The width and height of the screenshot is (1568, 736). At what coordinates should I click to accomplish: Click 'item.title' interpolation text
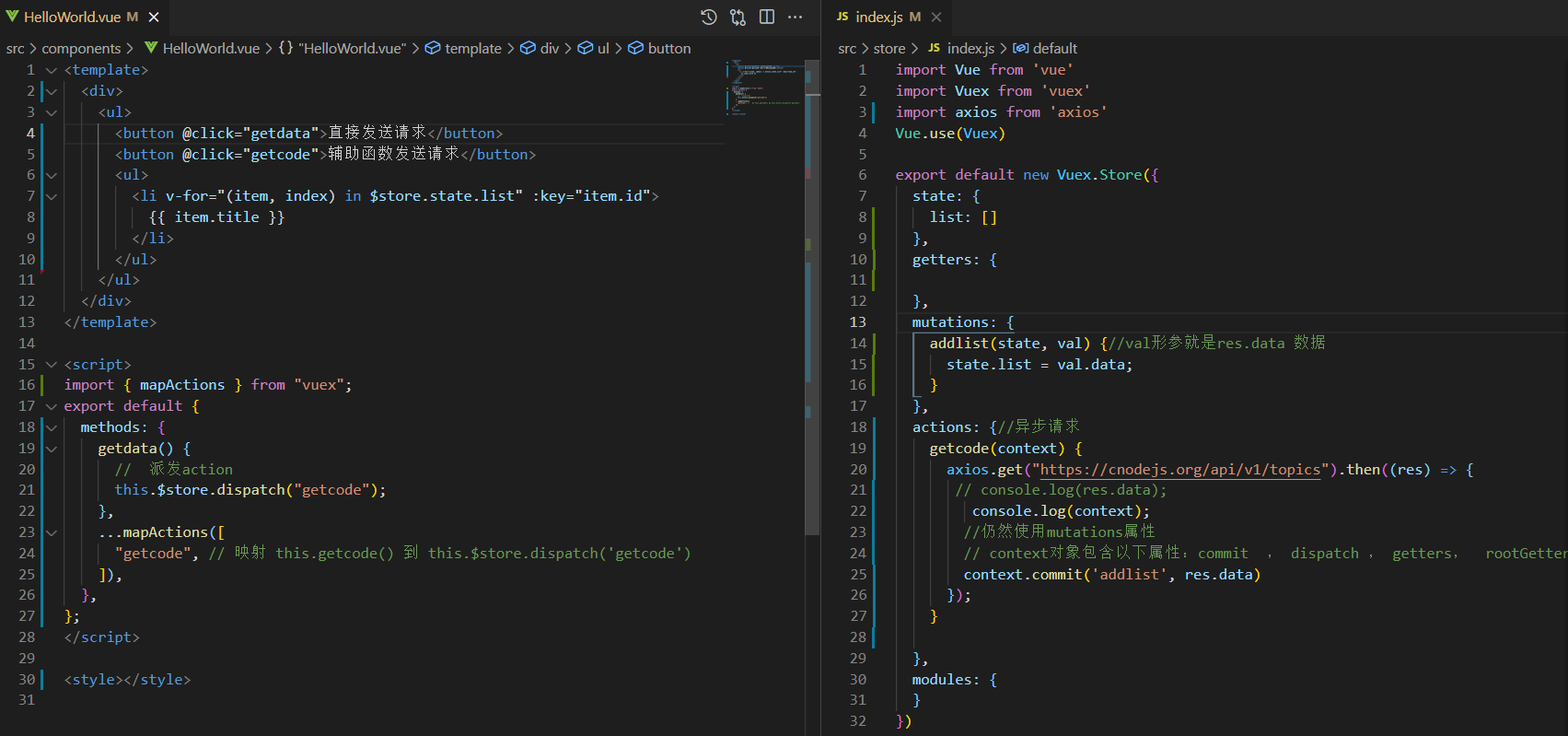click(x=216, y=217)
